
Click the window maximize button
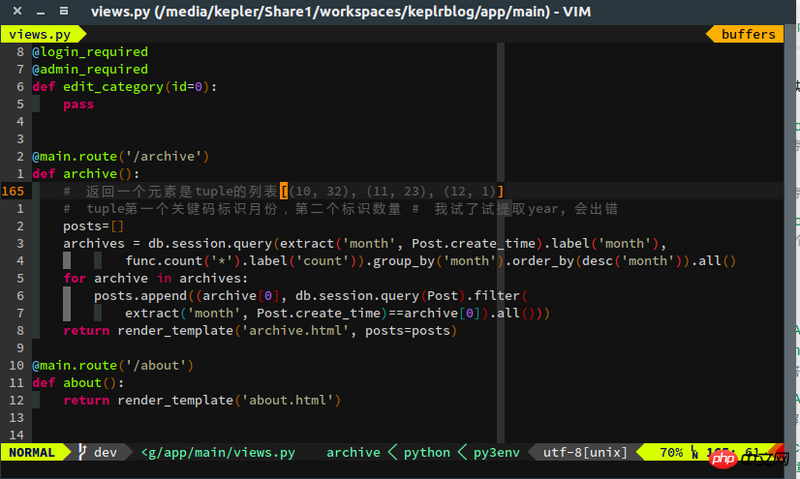coord(64,11)
